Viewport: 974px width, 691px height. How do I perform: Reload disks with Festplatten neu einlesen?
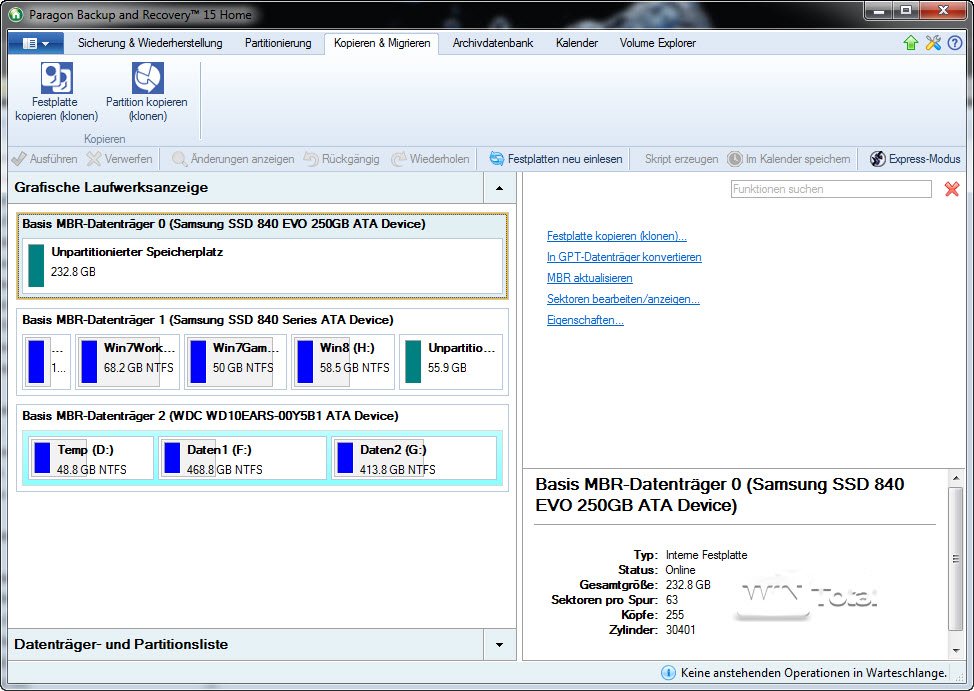(555, 159)
